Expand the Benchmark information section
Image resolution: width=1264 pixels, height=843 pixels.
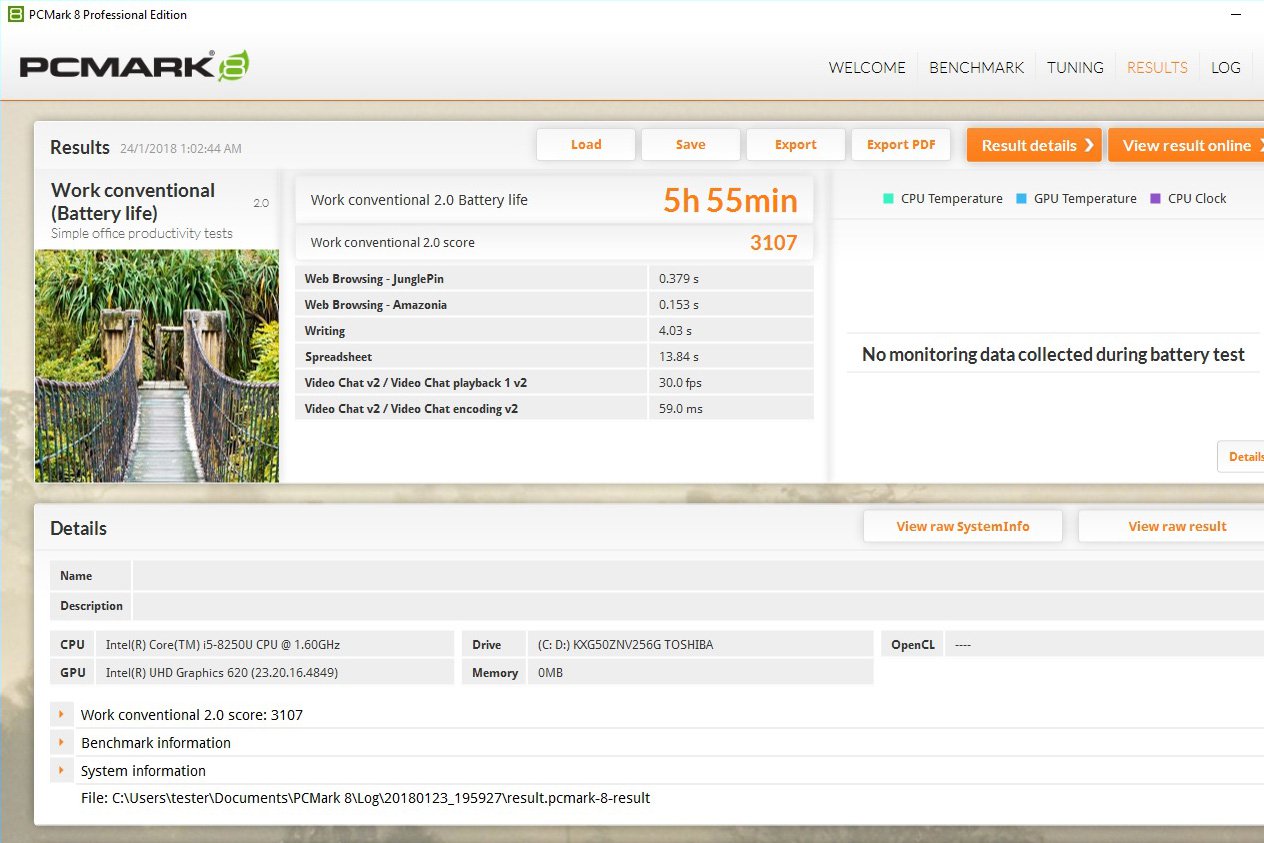[62, 742]
